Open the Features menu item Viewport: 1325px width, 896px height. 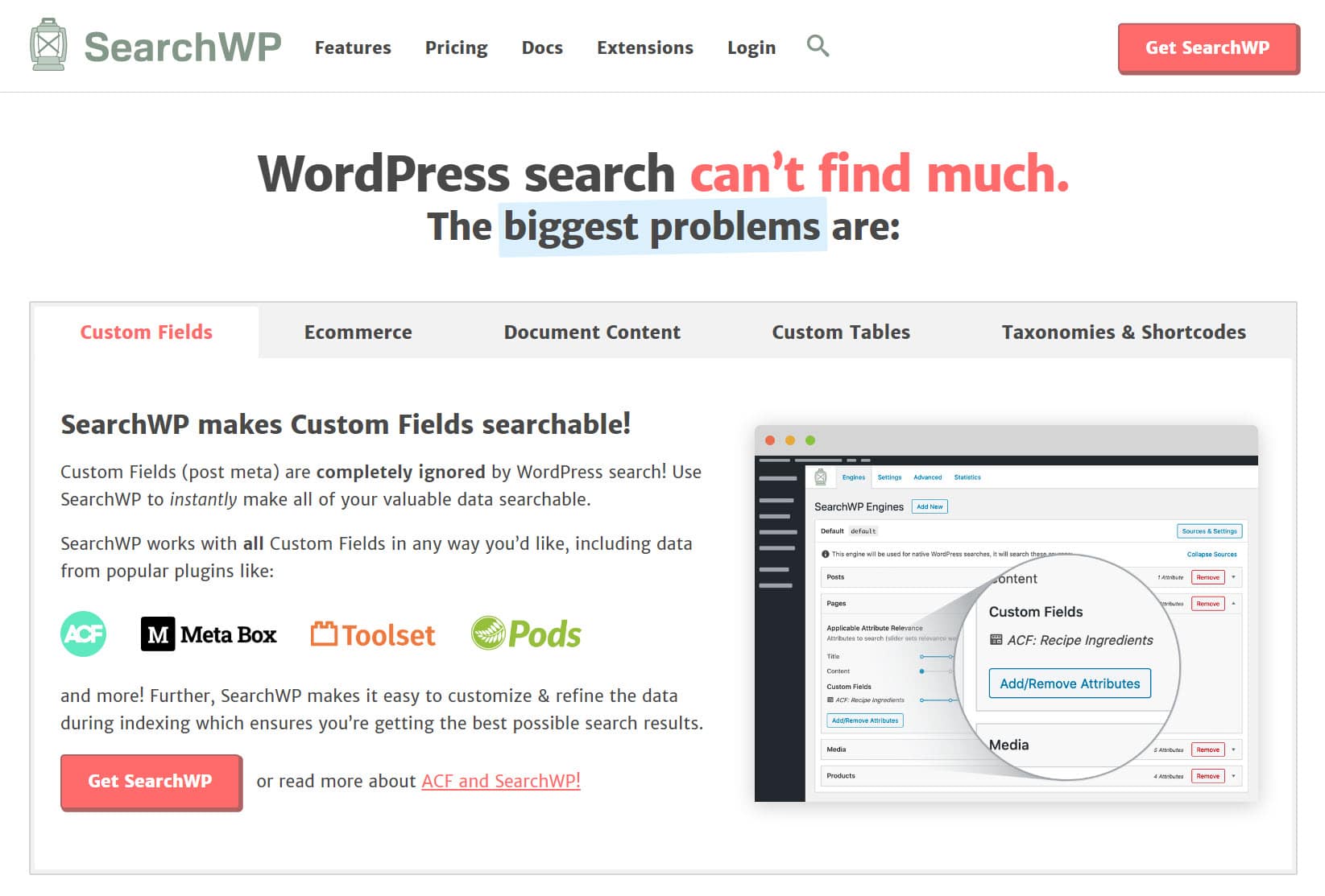tap(353, 47)
